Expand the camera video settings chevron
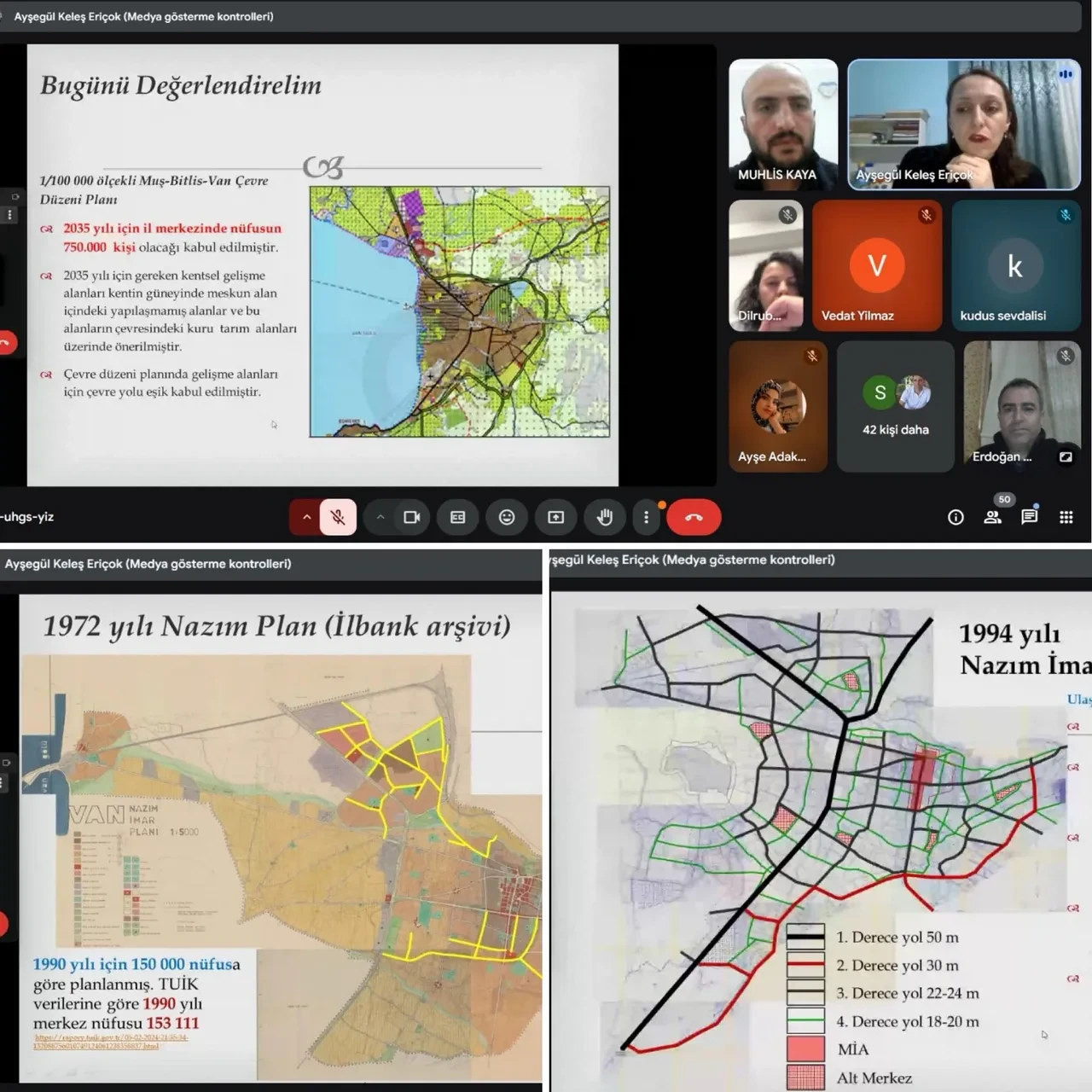Screen dimensions: 1092x1092 click(380, 517)
